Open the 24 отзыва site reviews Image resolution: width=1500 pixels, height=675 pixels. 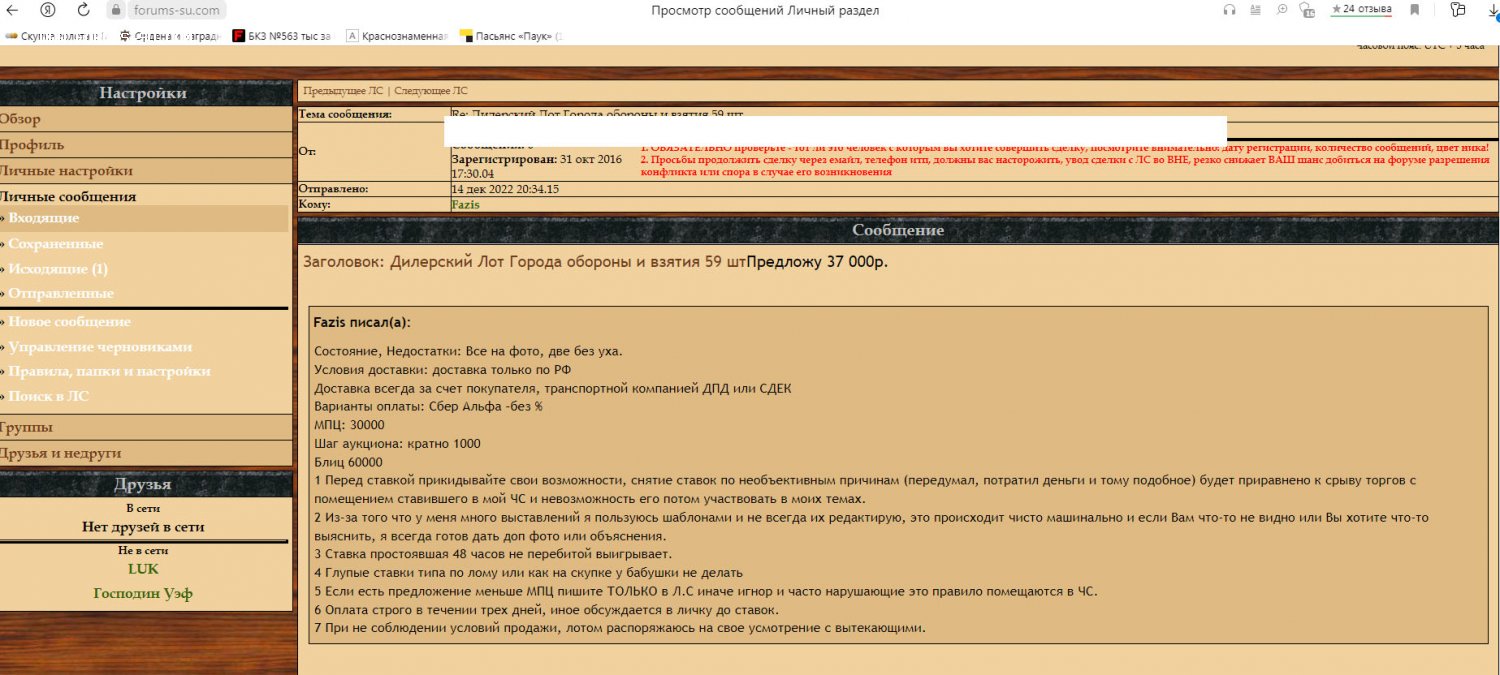1361,9
